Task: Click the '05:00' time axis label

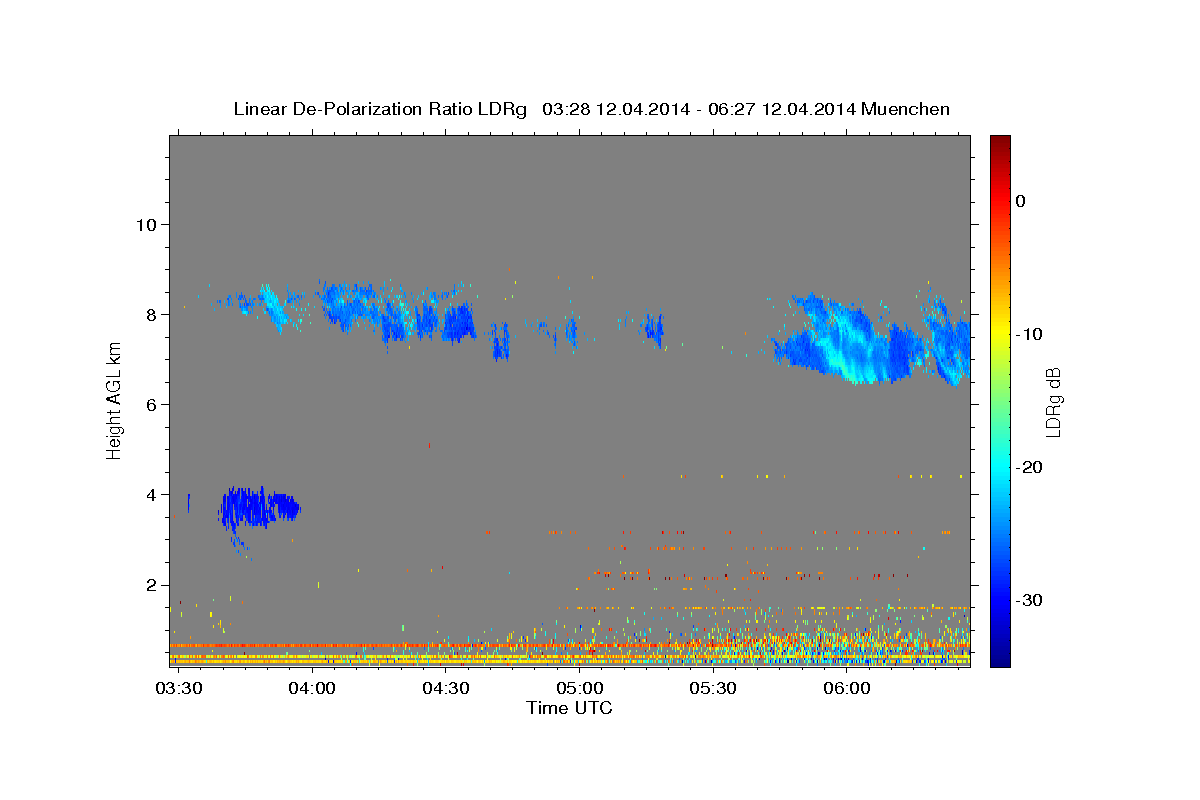Action: pyautogui.click(x=579, y=688)
